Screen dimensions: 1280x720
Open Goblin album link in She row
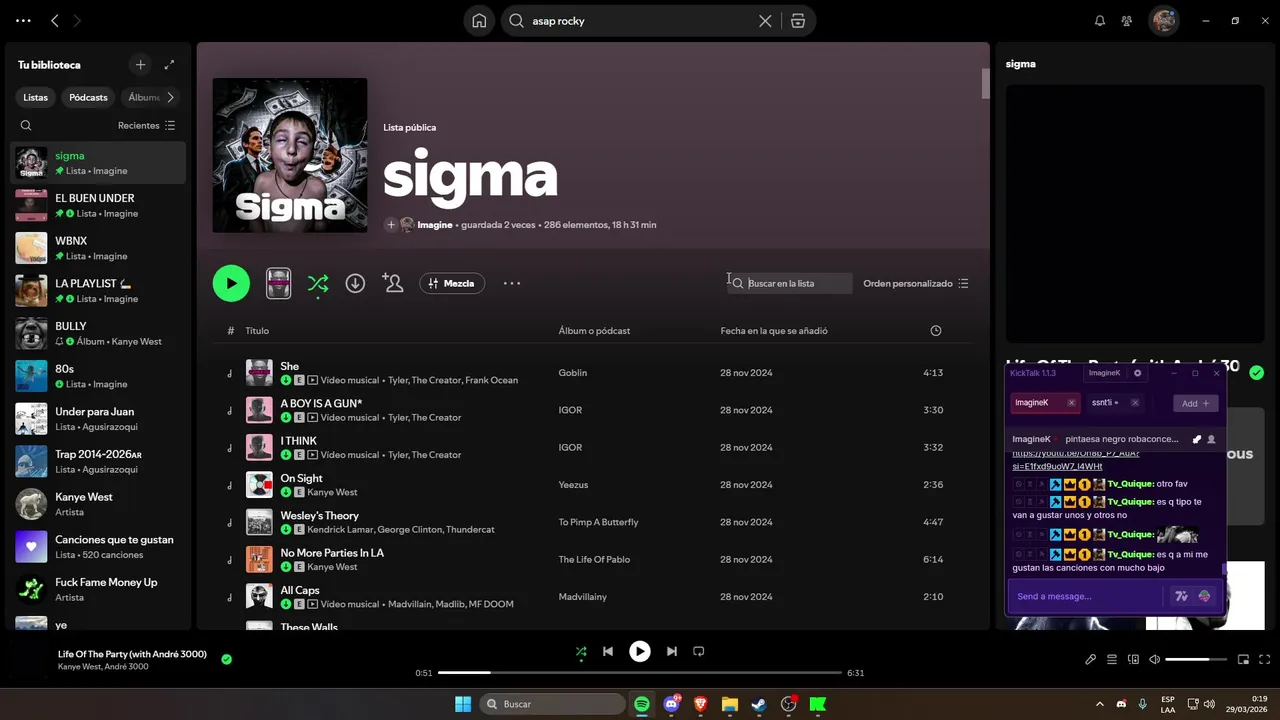573,373
